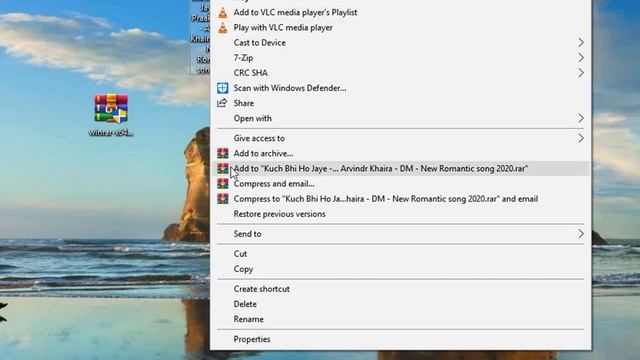Choose Create shortcut
Screen dimensions: 640x360
click(x=262, y=289)
